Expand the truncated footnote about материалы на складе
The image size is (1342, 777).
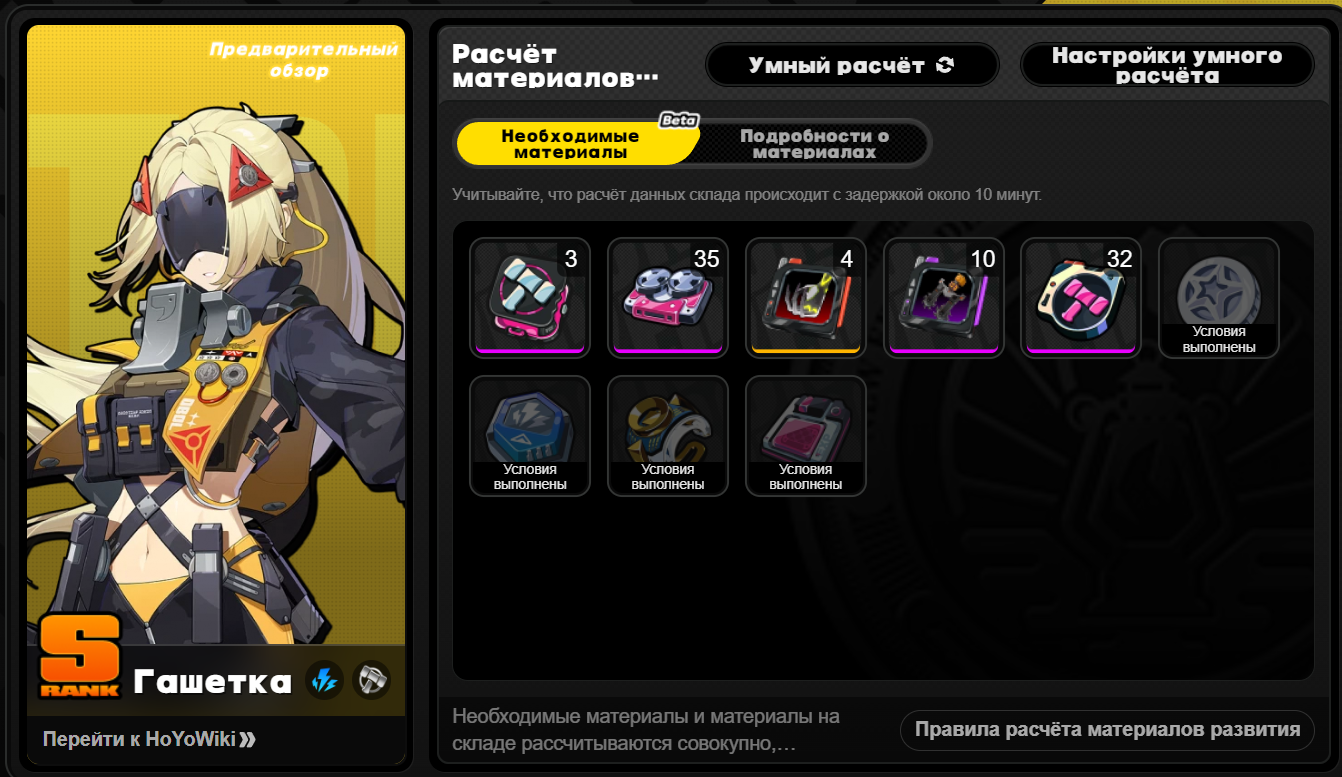pyautogui.click(x=647, y=730)
